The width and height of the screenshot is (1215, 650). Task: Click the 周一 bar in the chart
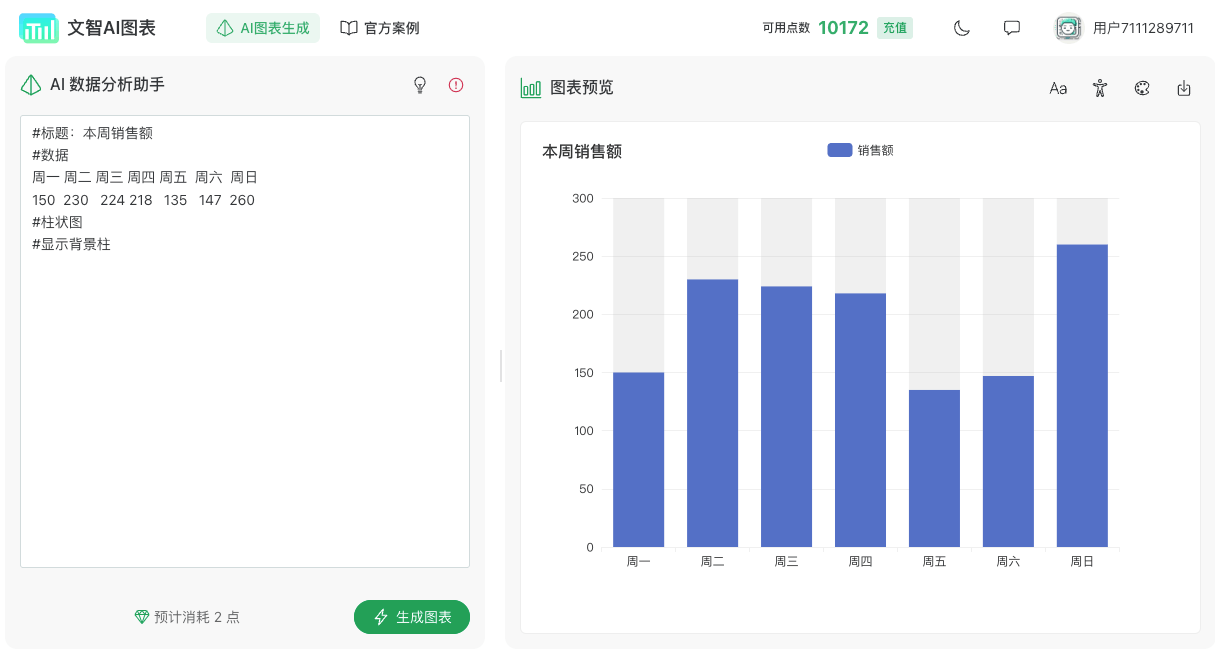[x=638, y=460]
